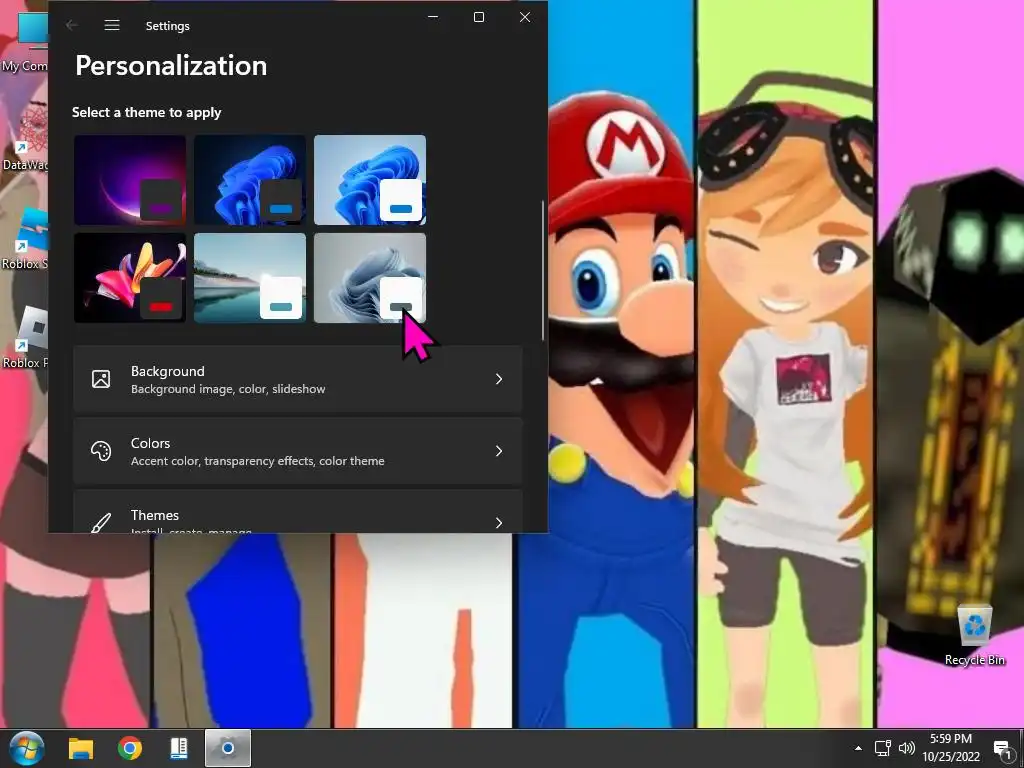1024x768 pixels.
Task: Close the Settings window
Action: [x=524, y=17]
